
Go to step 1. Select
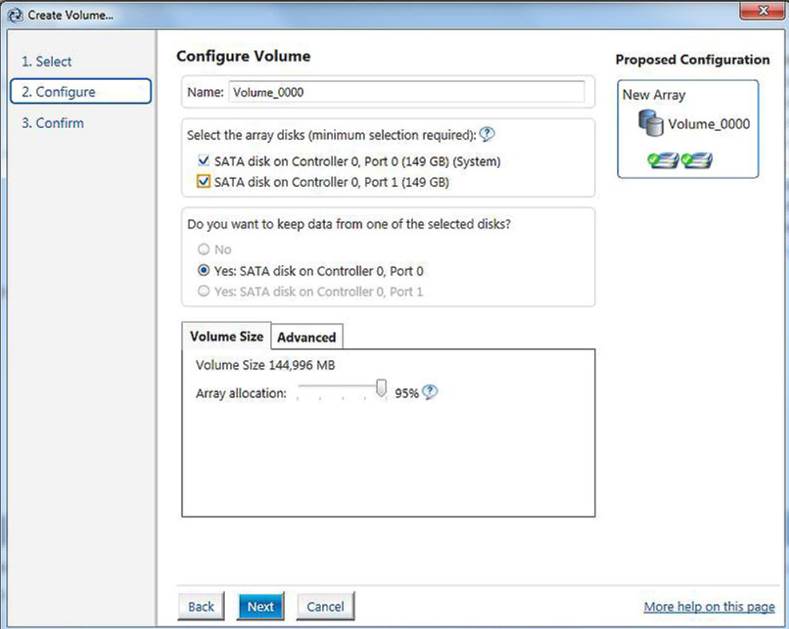point(46,61)
